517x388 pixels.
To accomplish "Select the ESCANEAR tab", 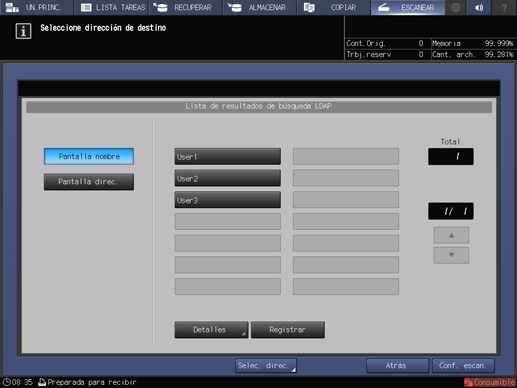I will pyautogui.click(x=408, y=7).
